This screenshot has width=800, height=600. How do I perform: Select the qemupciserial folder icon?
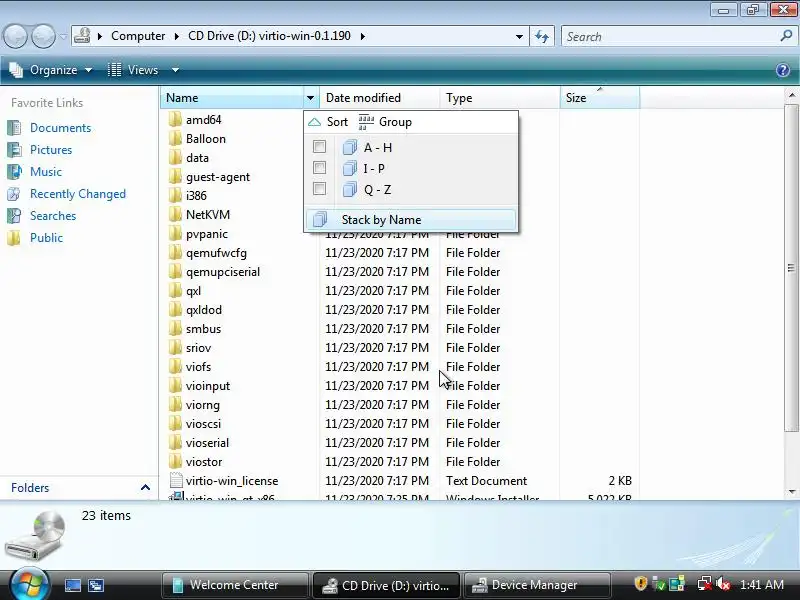175,271
